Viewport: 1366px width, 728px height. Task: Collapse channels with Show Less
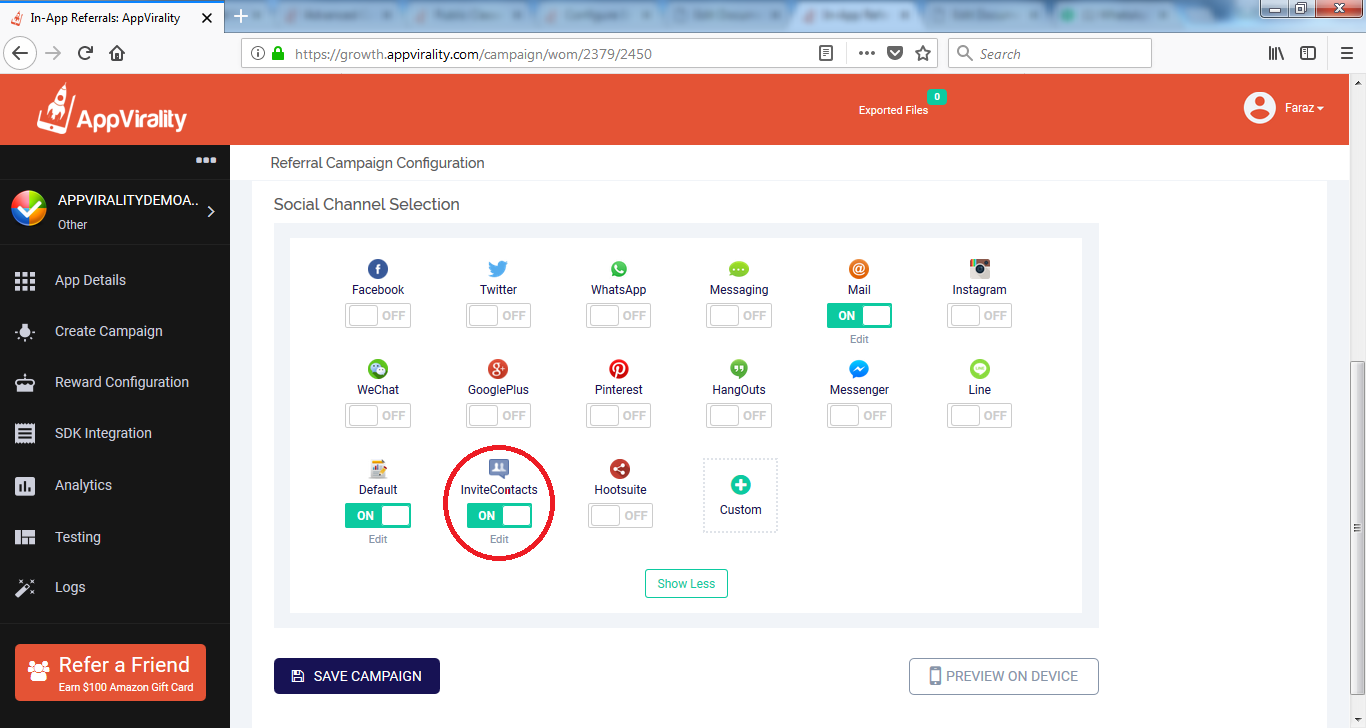686,584
